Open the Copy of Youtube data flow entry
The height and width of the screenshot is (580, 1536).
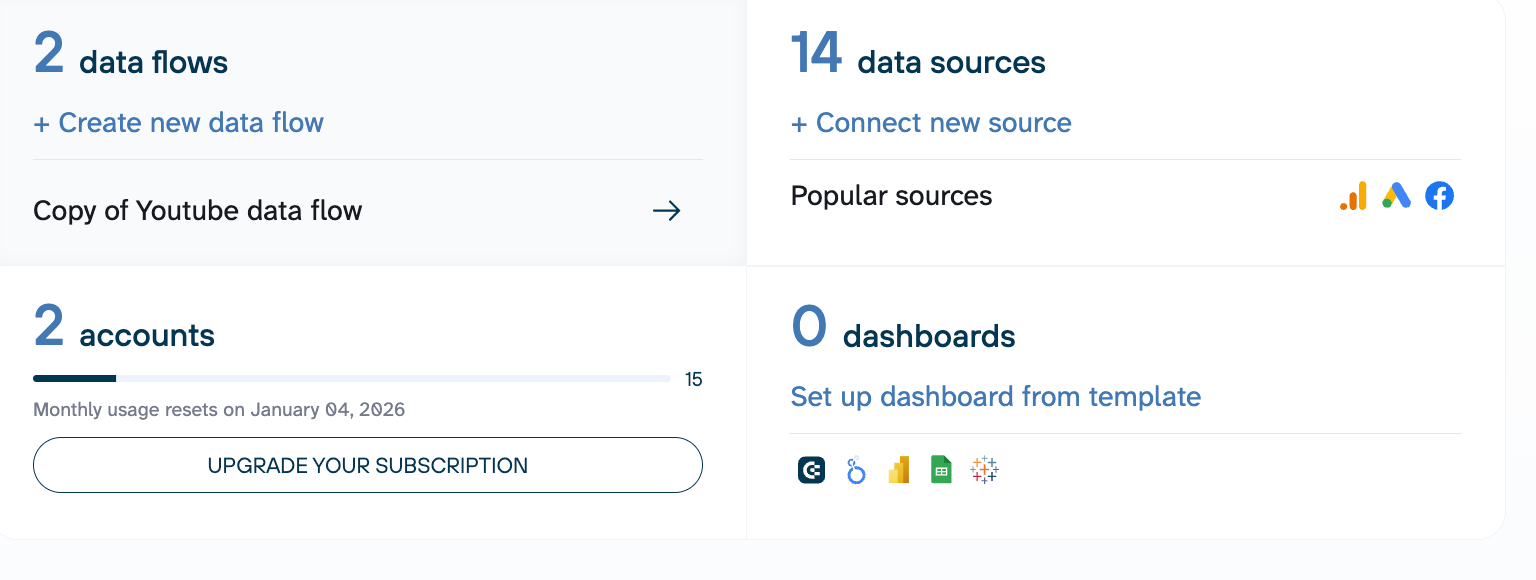coord(198,211)
